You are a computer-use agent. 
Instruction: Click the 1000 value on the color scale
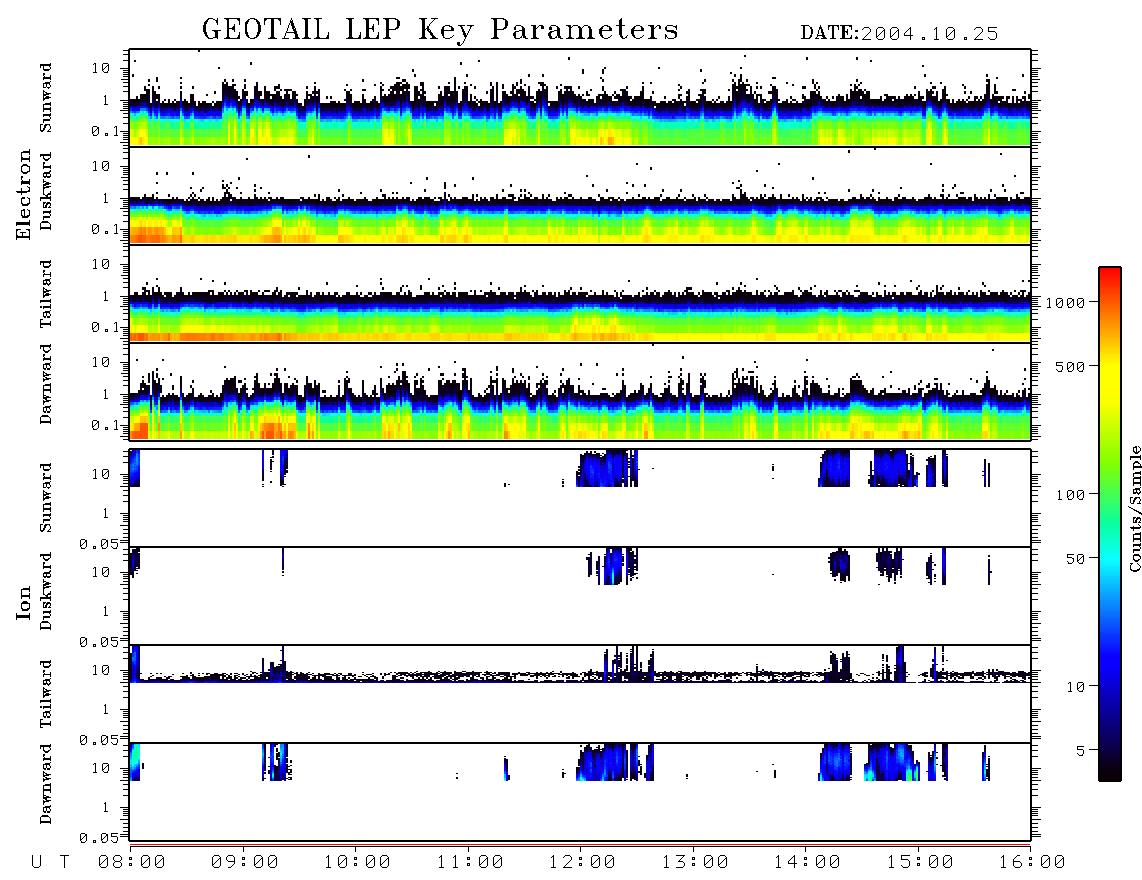(1066, 303)
